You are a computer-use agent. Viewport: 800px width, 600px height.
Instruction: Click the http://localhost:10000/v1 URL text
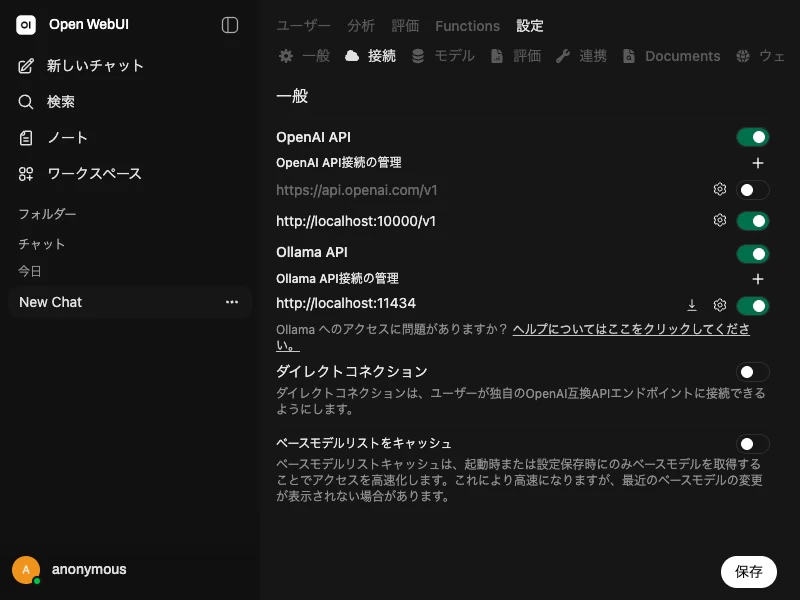point(356,221)
